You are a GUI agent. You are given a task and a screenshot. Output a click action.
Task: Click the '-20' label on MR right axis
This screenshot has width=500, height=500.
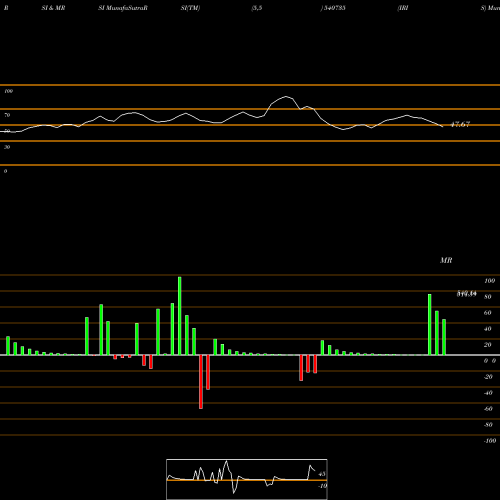pyautogui.click(x=488, y=377)
